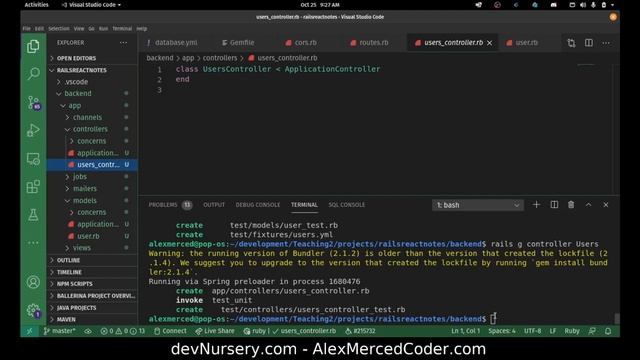The image size is (640, 360).
Task: Close the users_controller.rb tab
Action: [489, 42]
